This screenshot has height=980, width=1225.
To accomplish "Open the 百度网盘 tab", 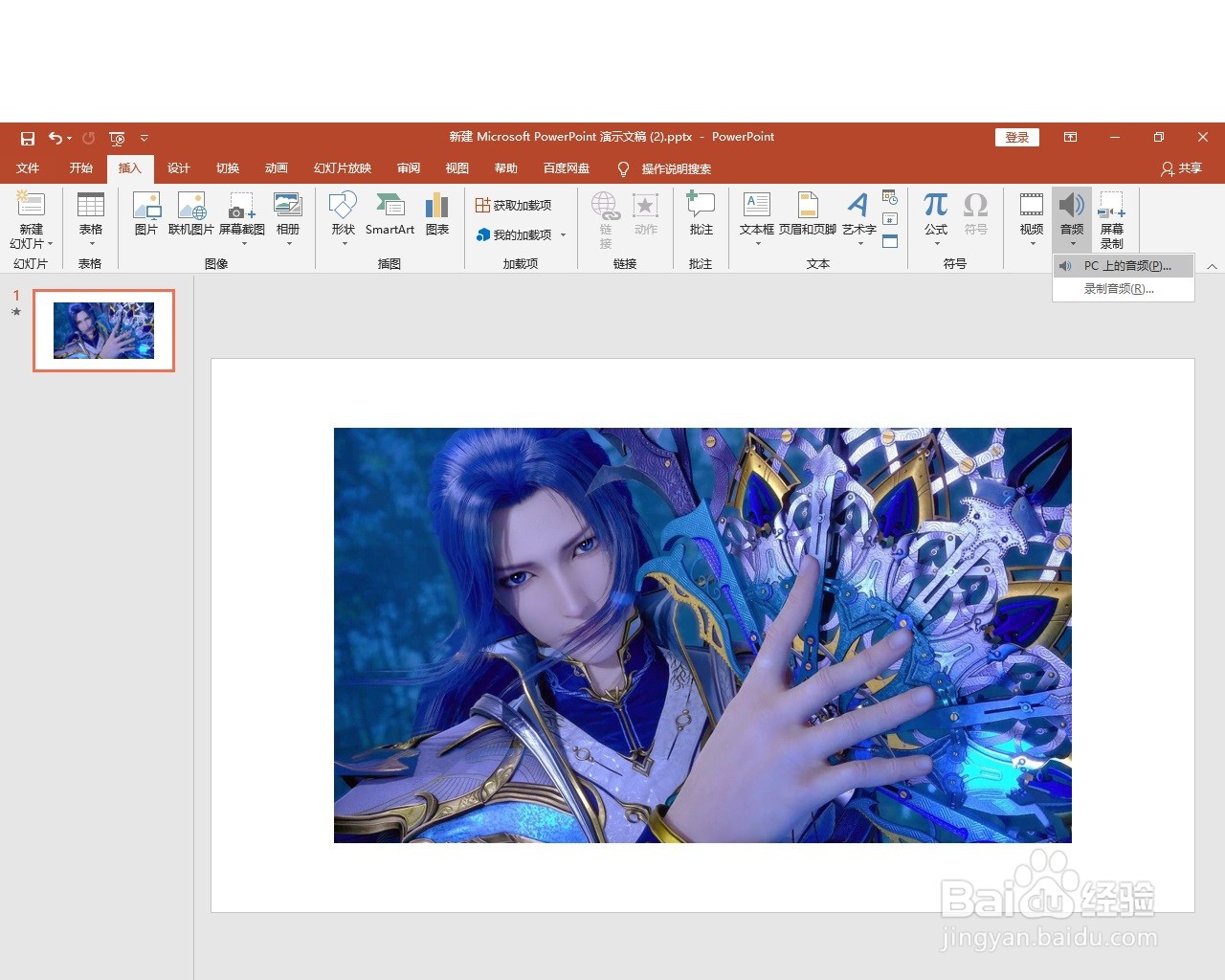I will 567,168.
